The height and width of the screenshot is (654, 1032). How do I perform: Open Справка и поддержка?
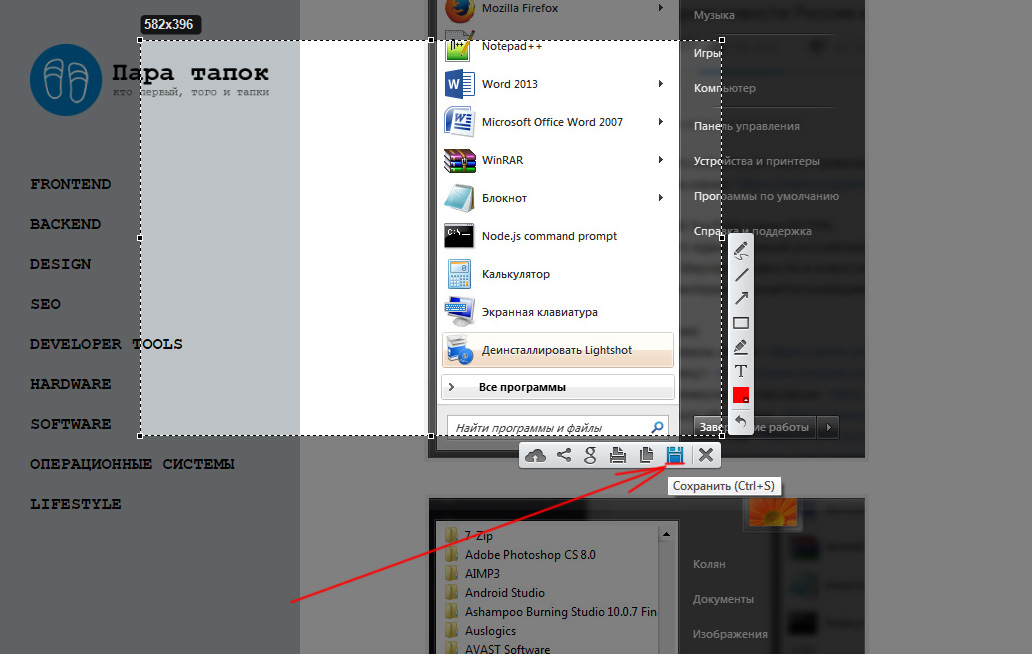coord(752,231)
